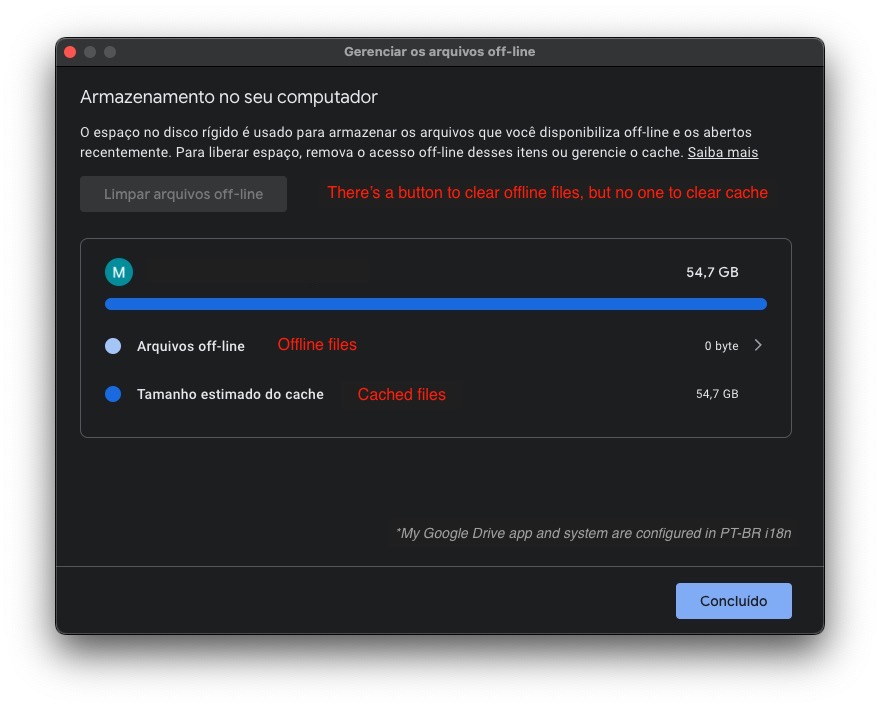Click the 54,7 GB total beside avatar
This screenshot has height=708, width=880.
[712, 272]
